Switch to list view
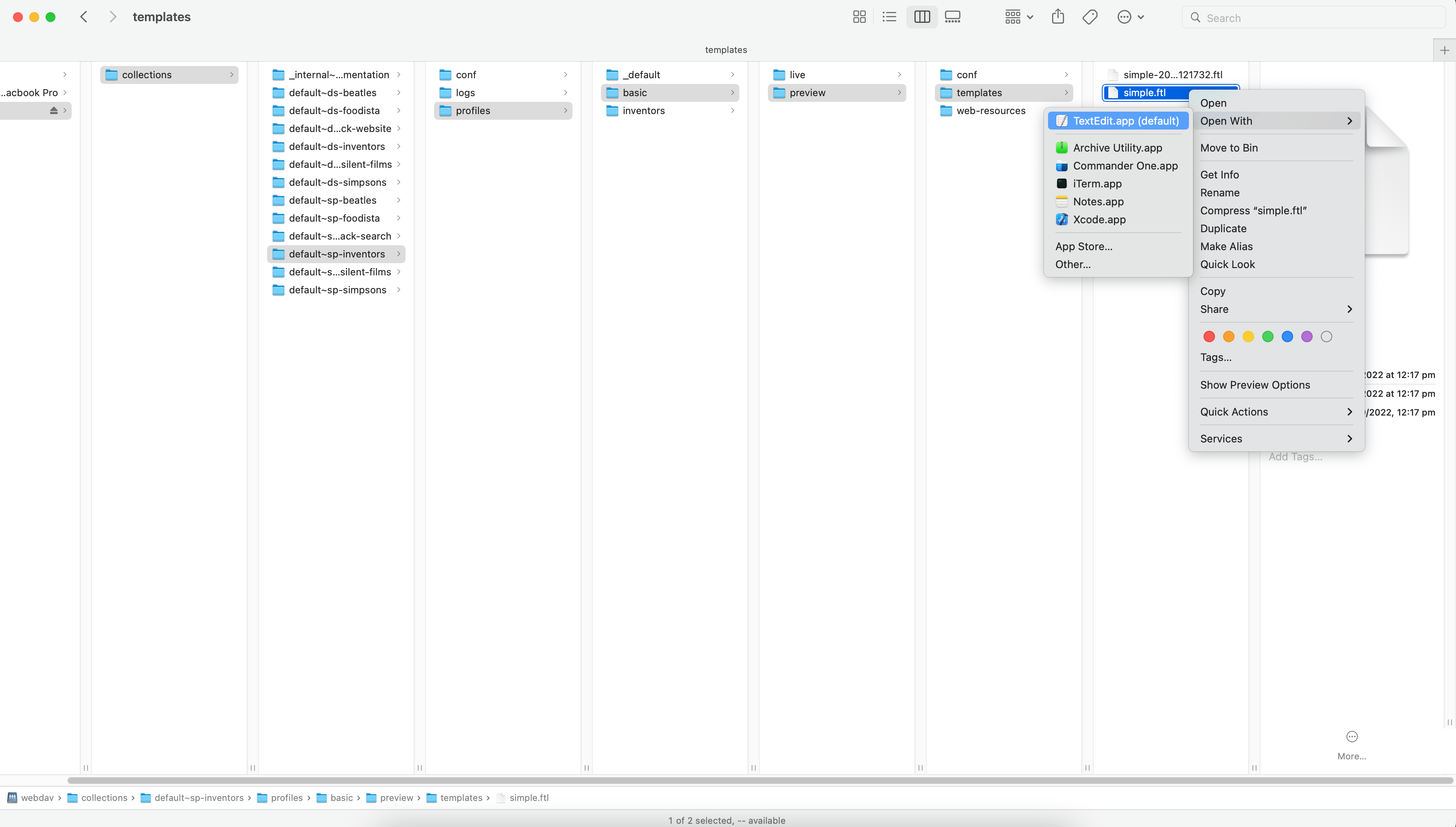 (x=889, y=16)
